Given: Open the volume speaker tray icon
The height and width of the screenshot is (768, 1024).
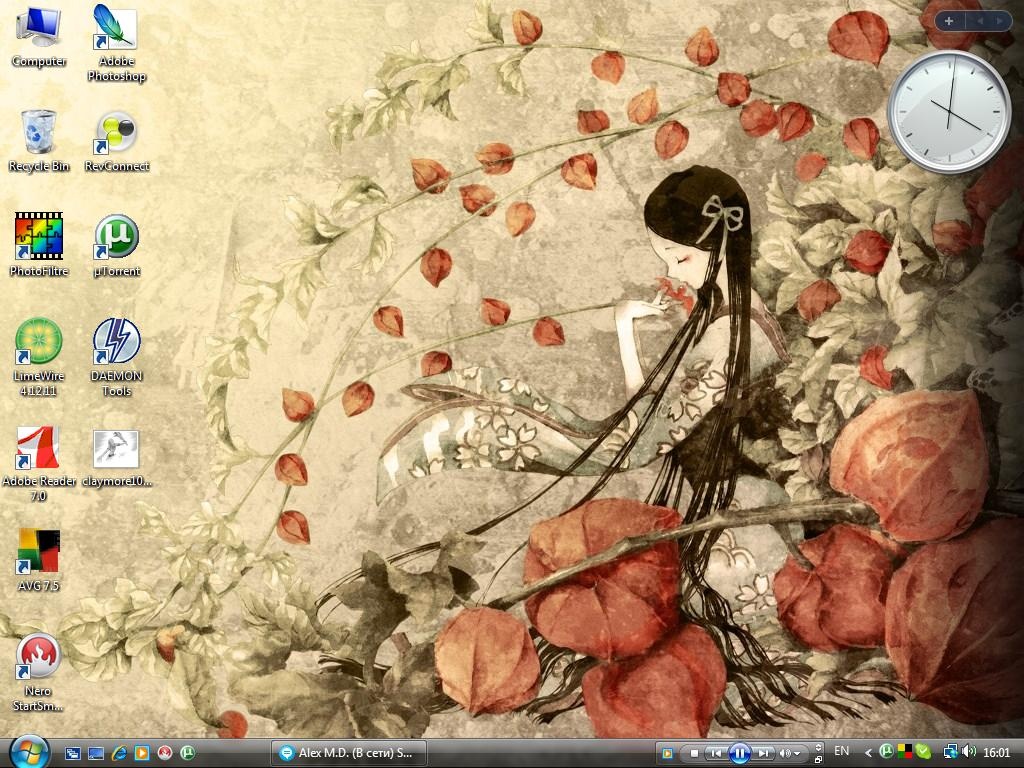Looking at the screenshot, I should [968, 752].
